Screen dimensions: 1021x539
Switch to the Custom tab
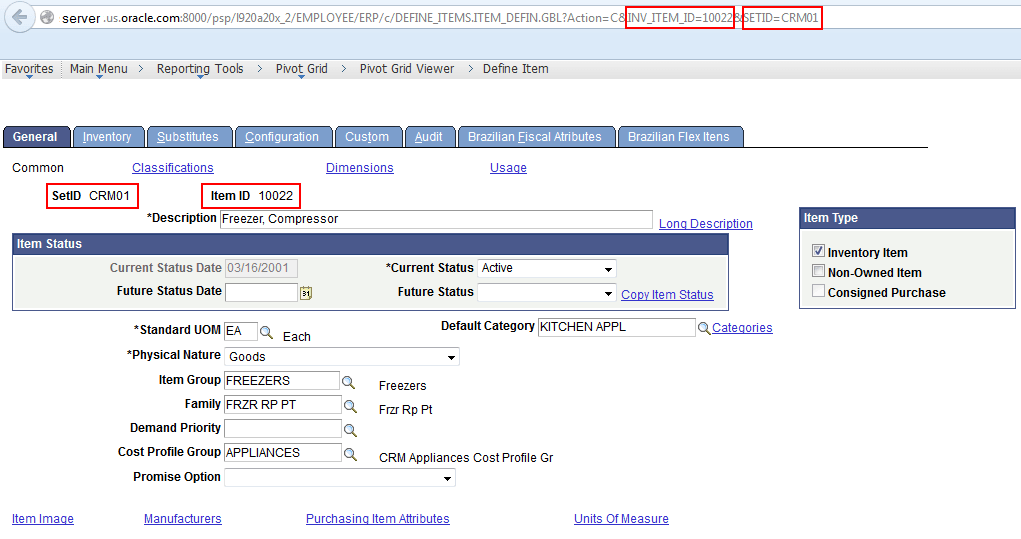point(368,137)
